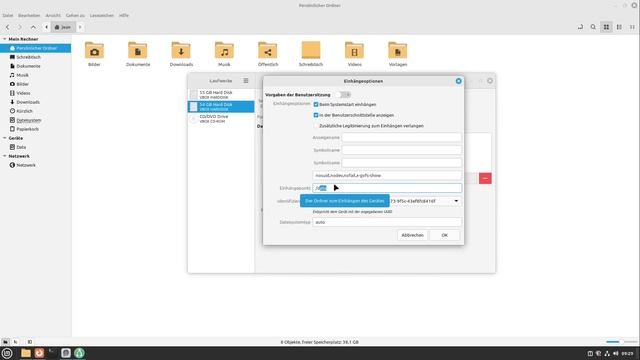Click the Abbrechen button
The height and width of the screenshot is (360, 640).
pos(412,235)
